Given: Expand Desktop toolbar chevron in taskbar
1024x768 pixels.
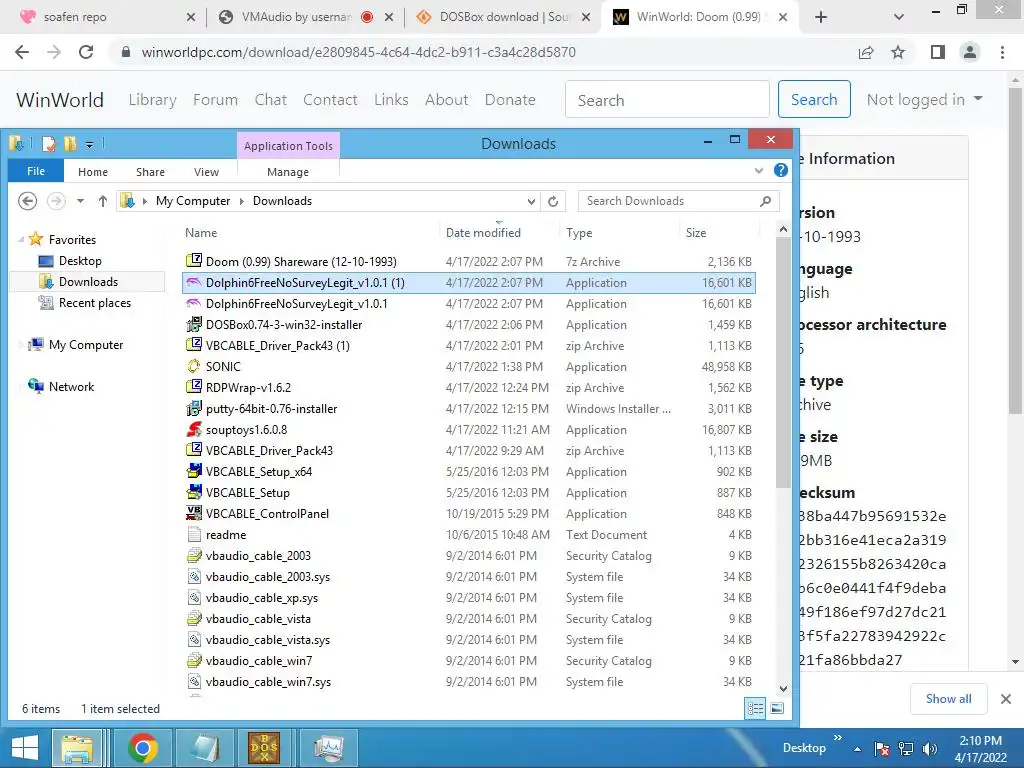Looking at the screenshot, I should (x=838, y=738).
